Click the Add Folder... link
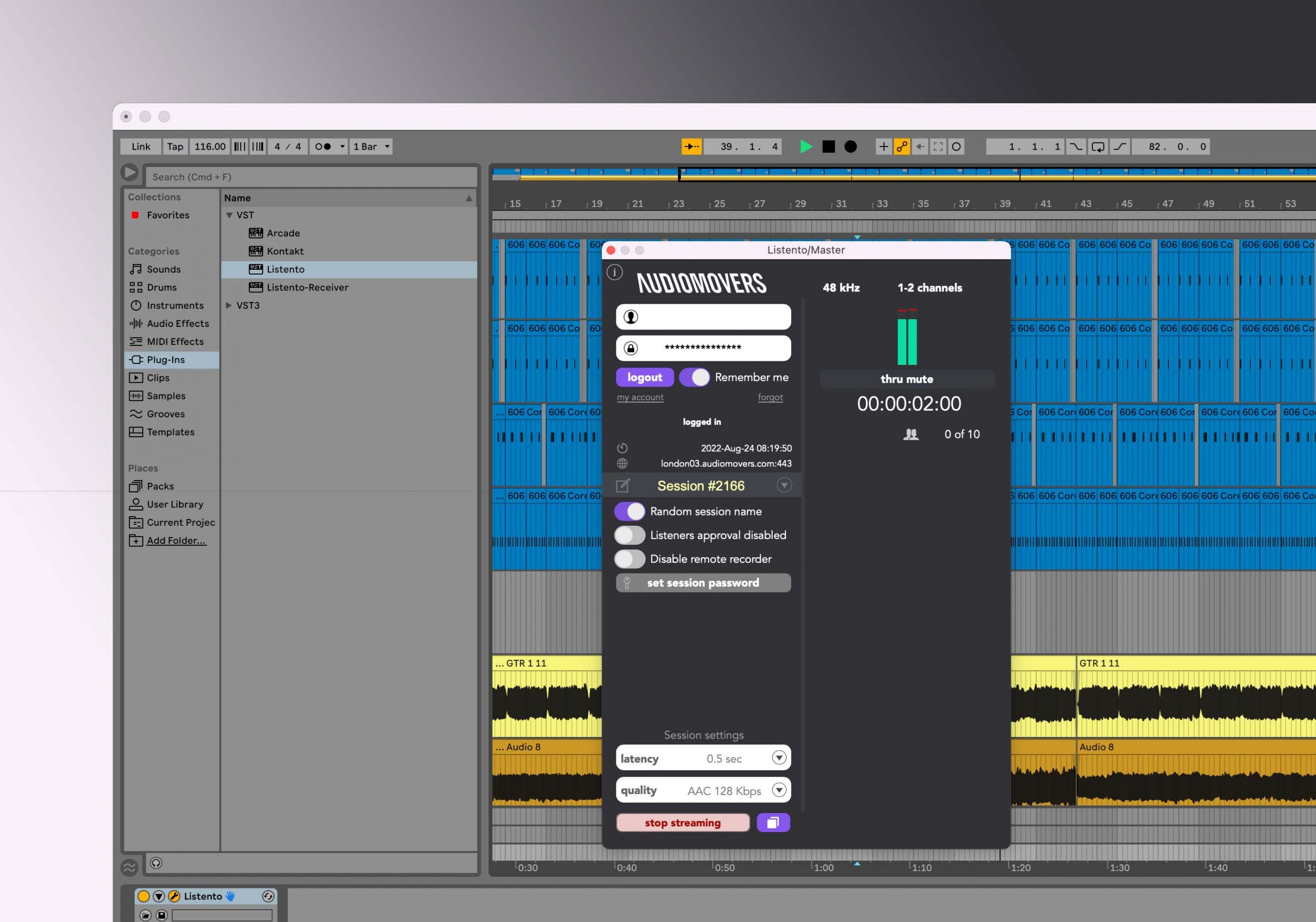Image resolution: width=1316 pixels, height=922 pixels. tap(176, 540)
